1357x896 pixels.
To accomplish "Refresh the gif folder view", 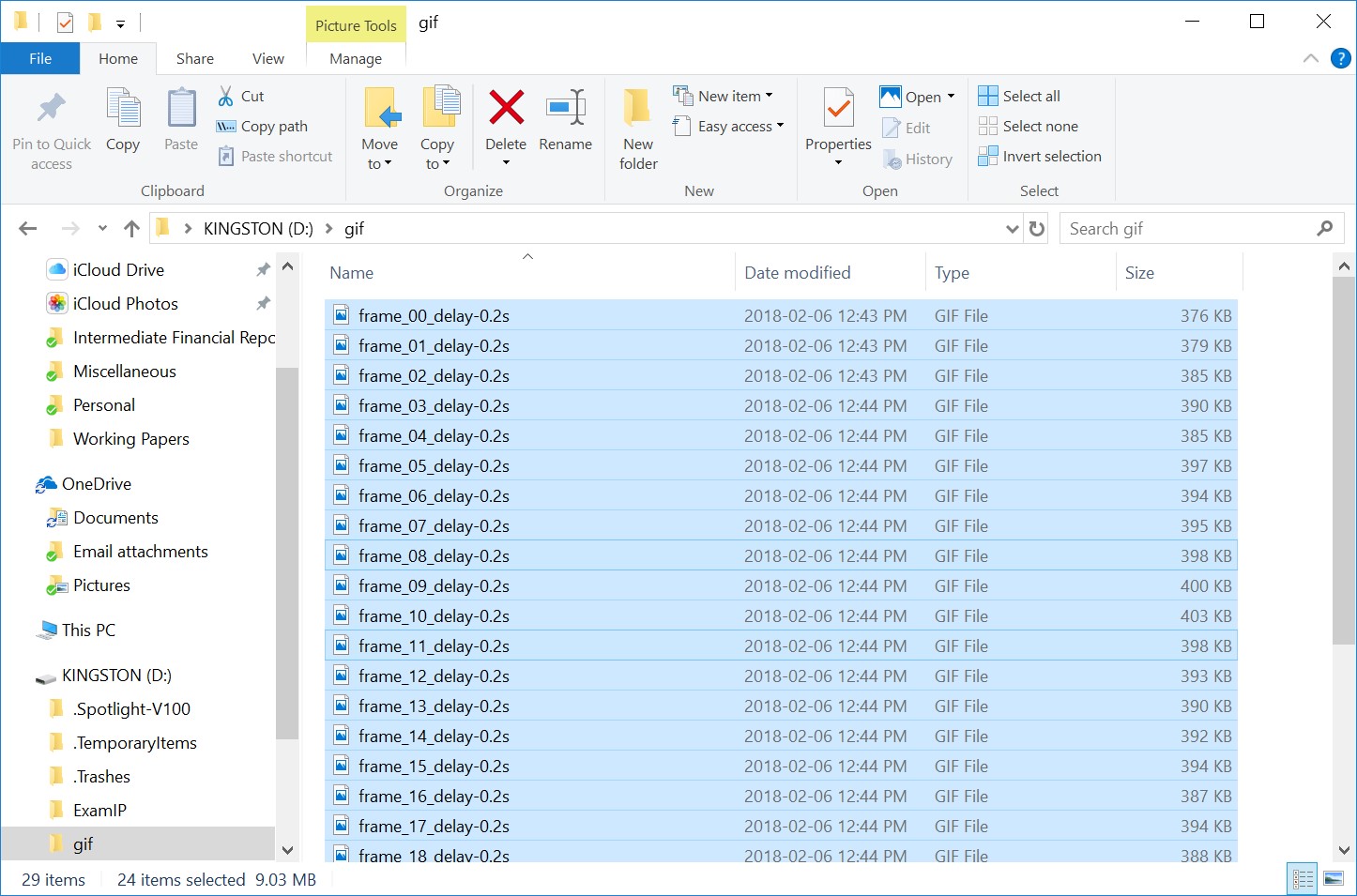I will click(x=1037, y=228).
